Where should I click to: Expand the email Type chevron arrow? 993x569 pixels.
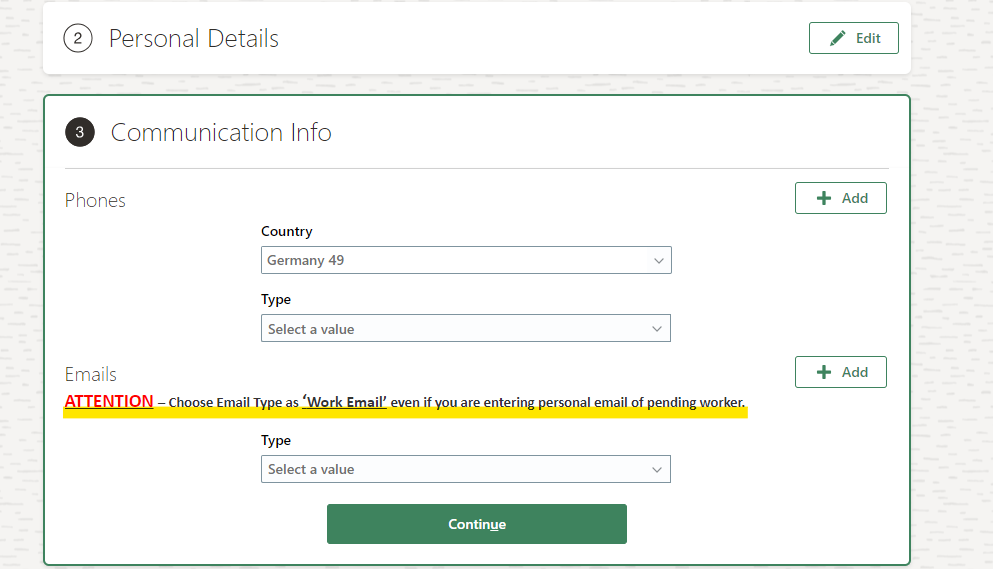(x=657, y=470)
